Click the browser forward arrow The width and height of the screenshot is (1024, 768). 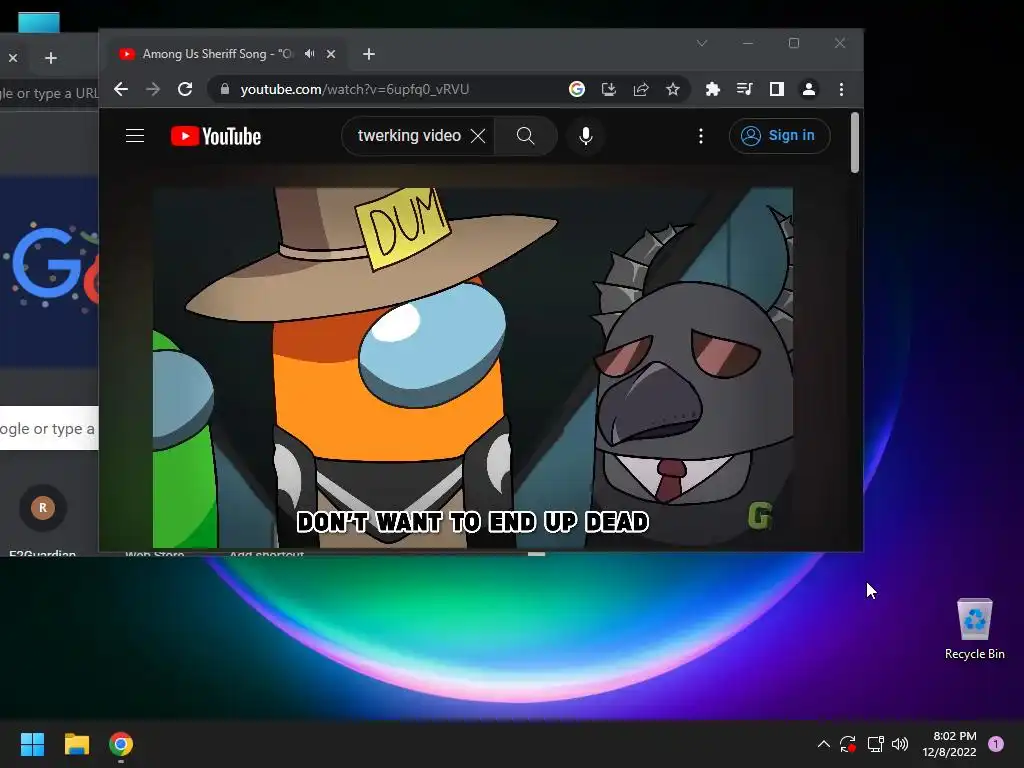coord(153,89)
